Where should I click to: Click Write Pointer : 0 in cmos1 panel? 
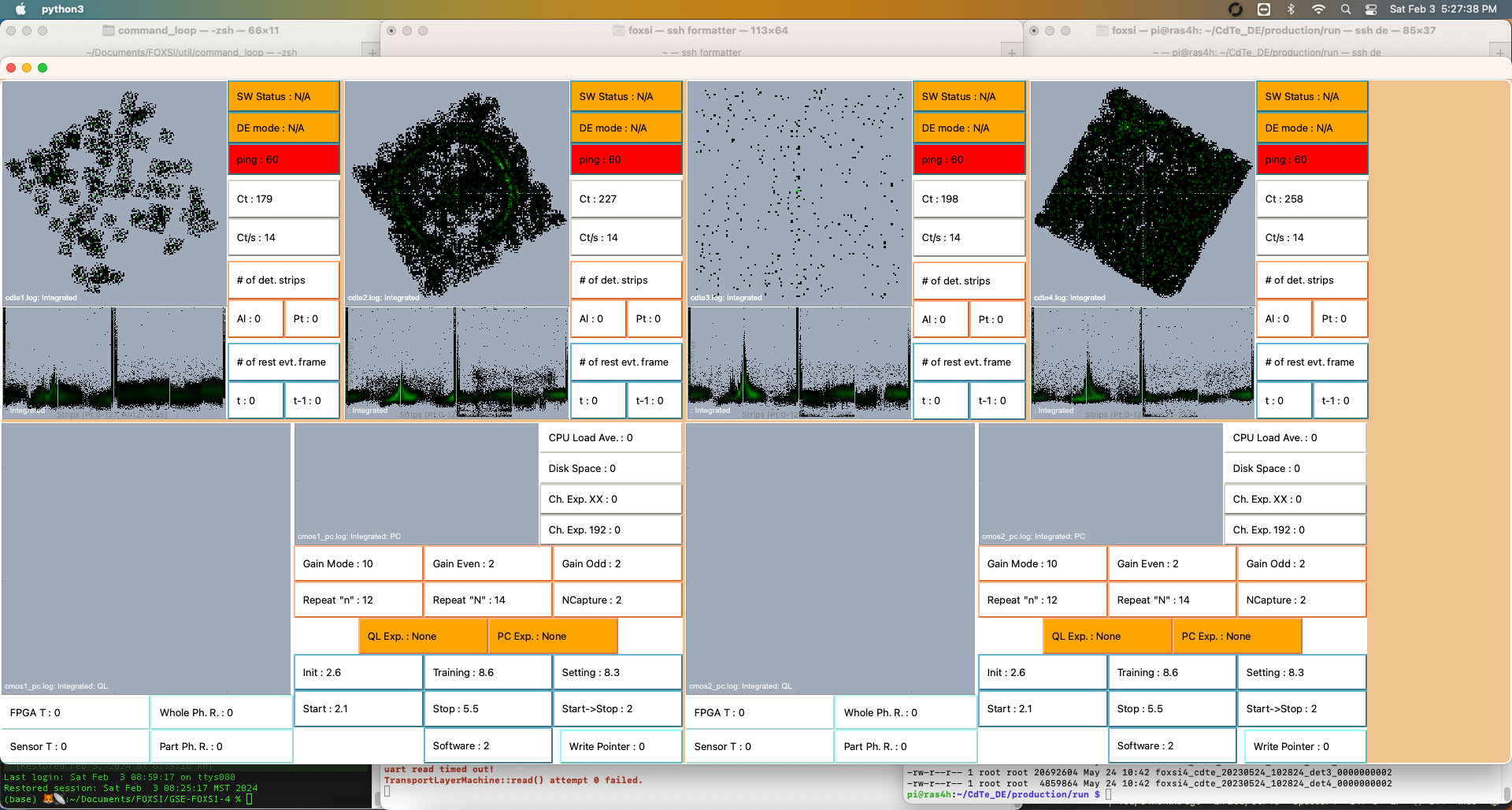coord(621,746)
